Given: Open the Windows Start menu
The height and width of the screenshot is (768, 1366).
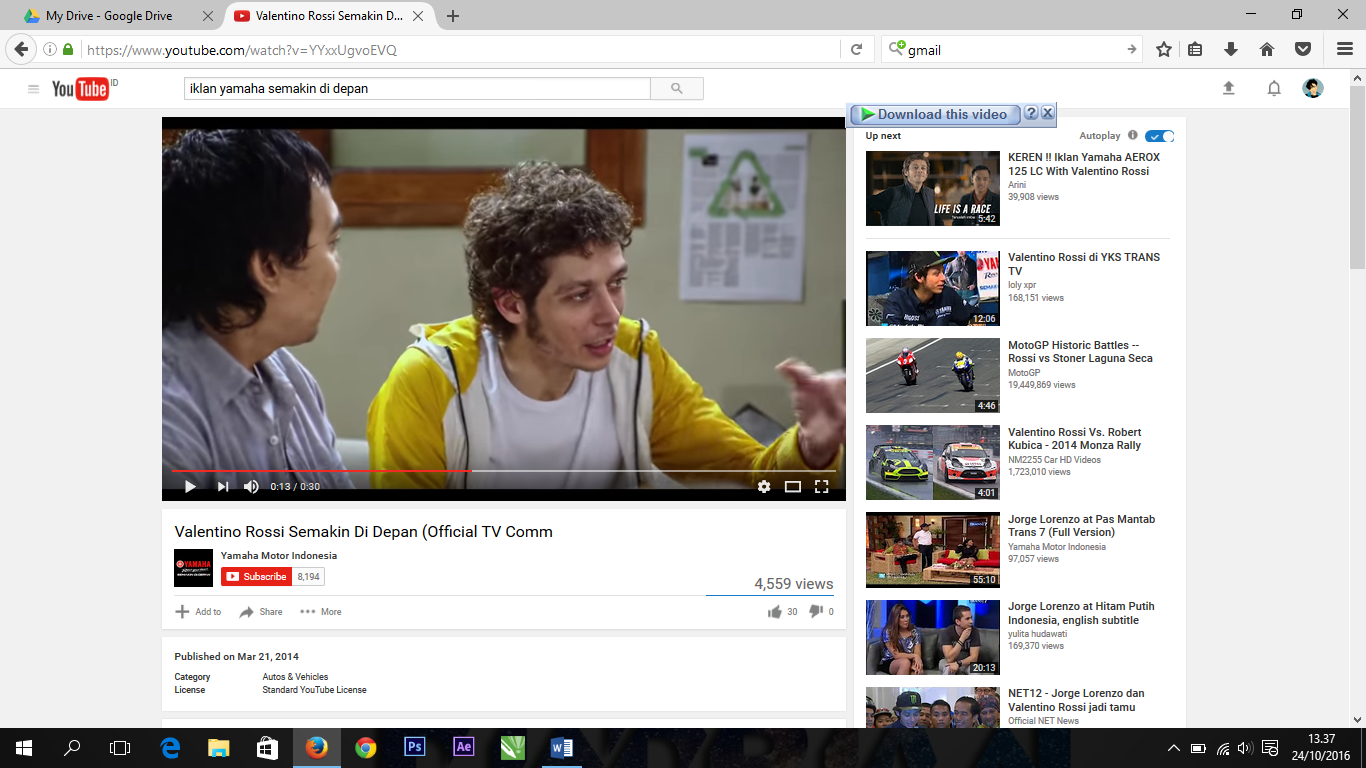Looking at the screenshot, I should click(23, 747).
